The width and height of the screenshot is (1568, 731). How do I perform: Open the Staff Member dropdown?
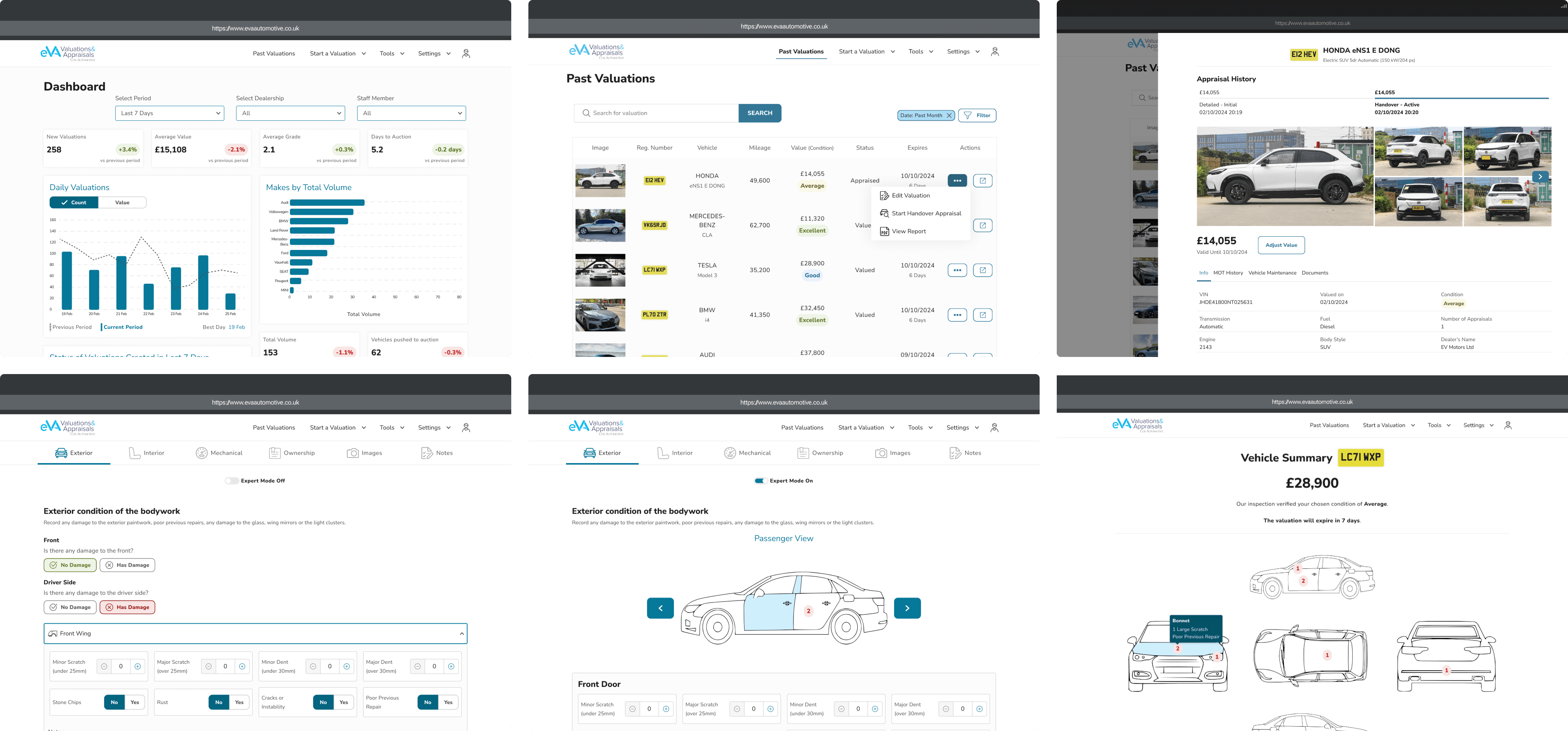(411, 113)
